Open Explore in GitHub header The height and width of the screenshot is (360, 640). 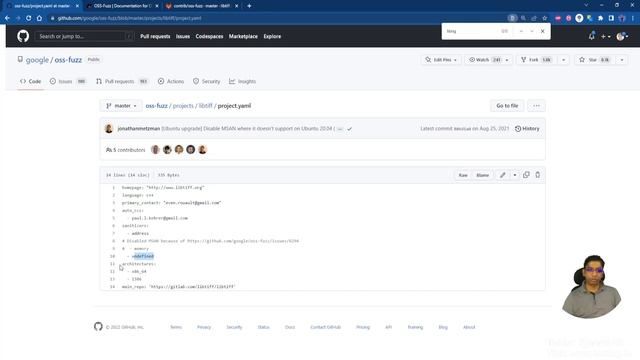272,36
